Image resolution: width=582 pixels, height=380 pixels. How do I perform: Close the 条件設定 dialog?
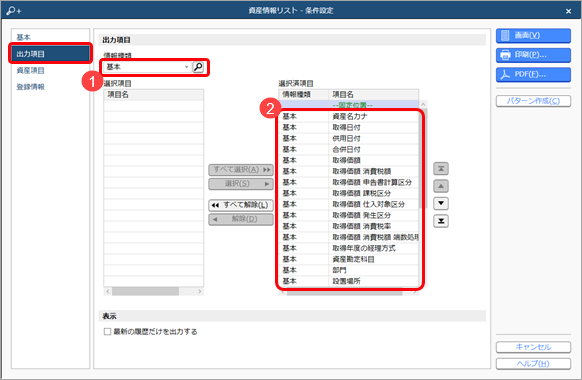click(x=568, y=11)
